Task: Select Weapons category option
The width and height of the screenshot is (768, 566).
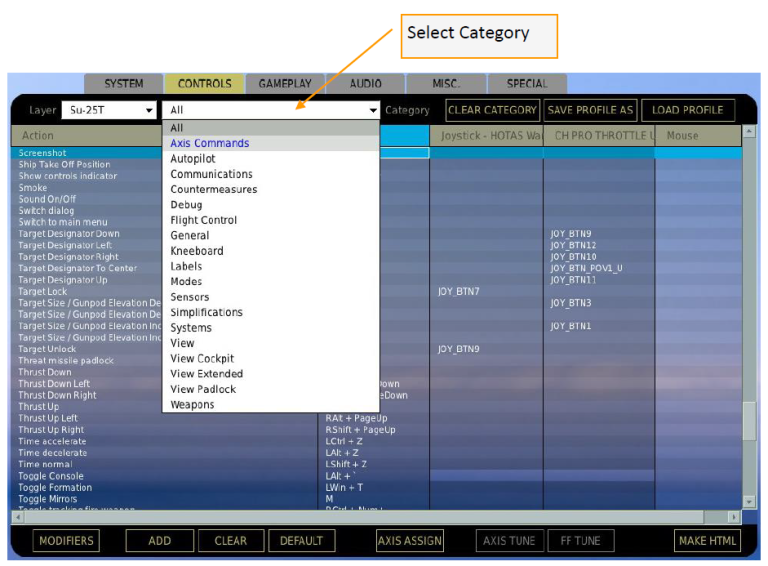Action: pyautogui.click(x=192, y=405)
